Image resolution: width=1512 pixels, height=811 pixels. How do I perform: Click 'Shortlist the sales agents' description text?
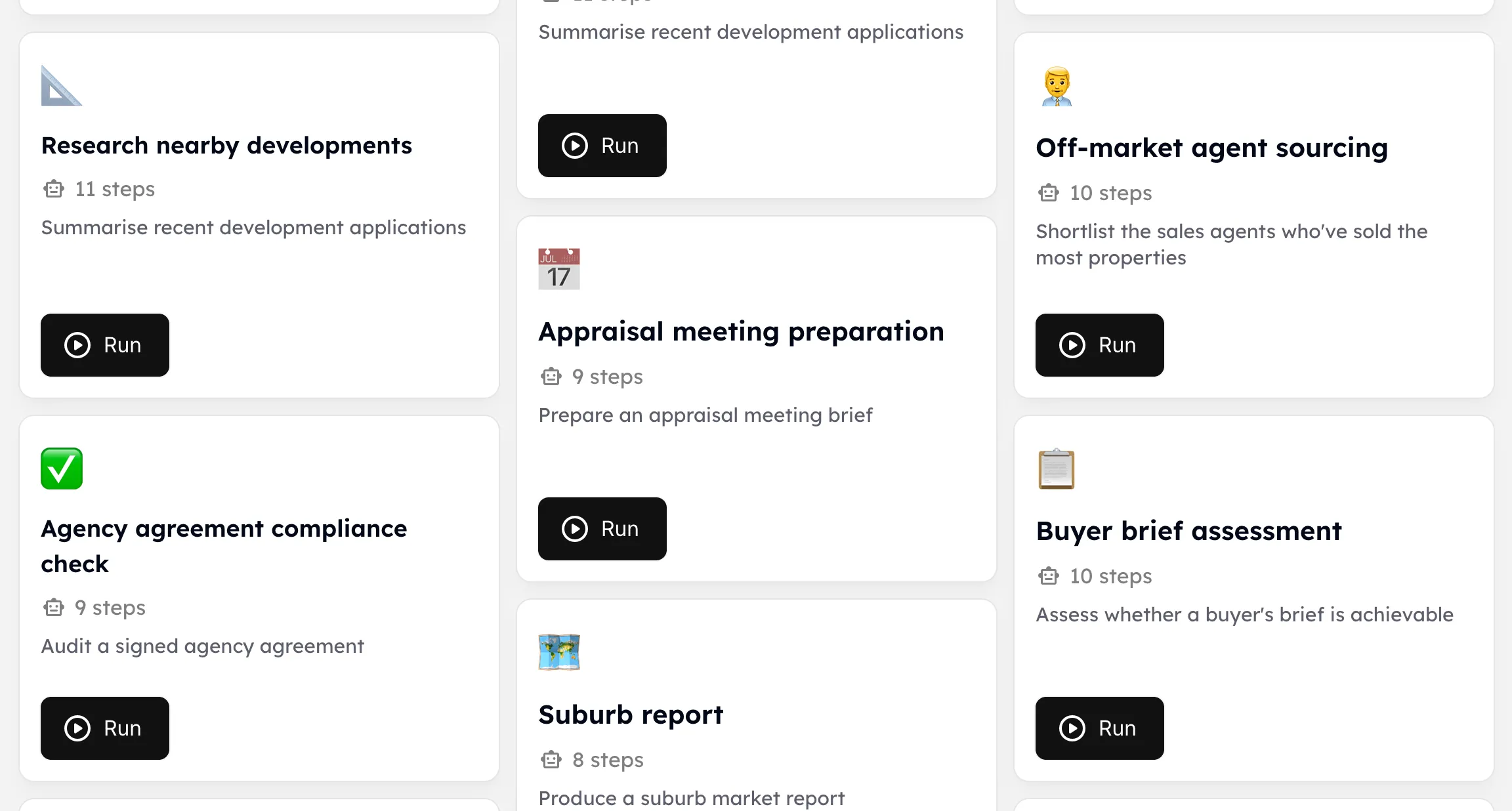1232,245
